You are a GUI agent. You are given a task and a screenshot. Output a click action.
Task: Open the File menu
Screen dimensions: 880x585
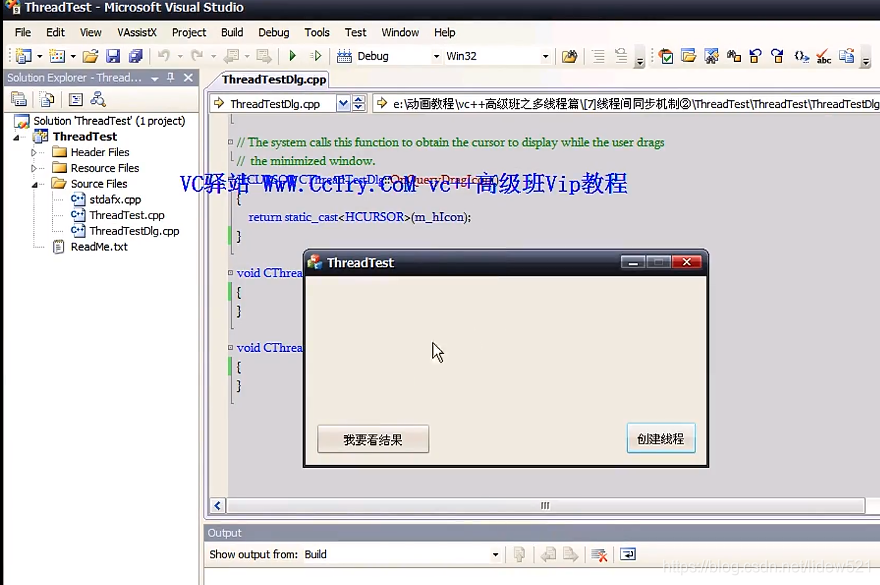pos(23,32)
